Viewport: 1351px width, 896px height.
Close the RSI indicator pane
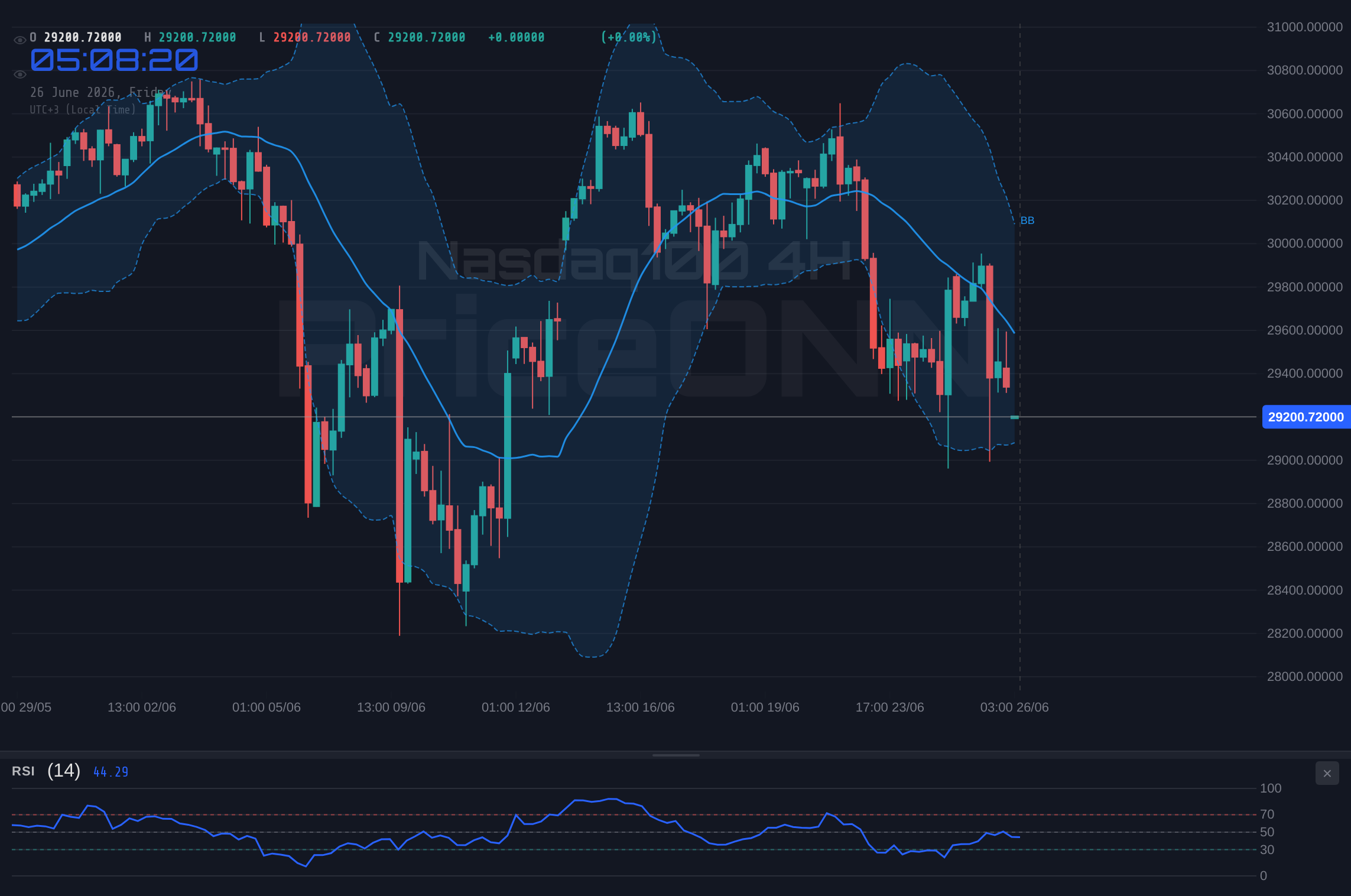pos(1327,773)
